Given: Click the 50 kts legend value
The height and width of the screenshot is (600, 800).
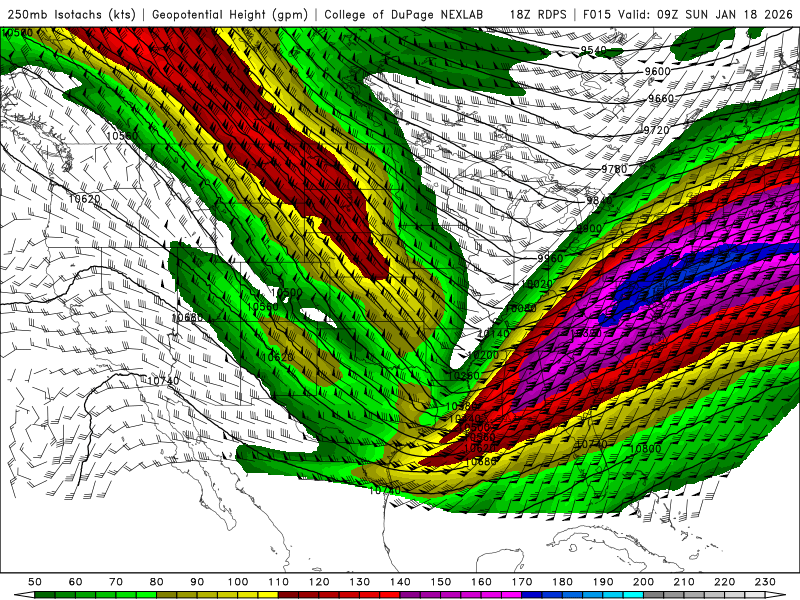Looking at the screenshot, I should click(35, 582).
